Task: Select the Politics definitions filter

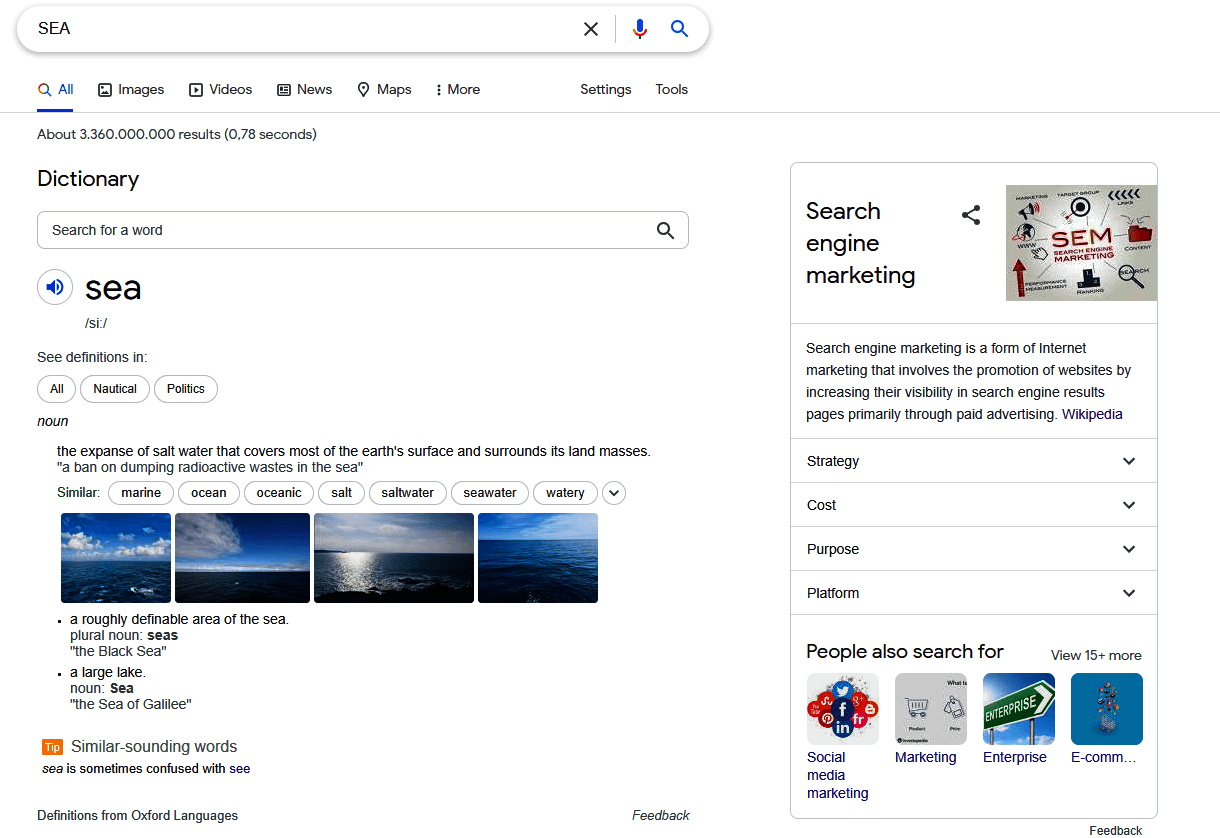Action: [x=185, y=389]
